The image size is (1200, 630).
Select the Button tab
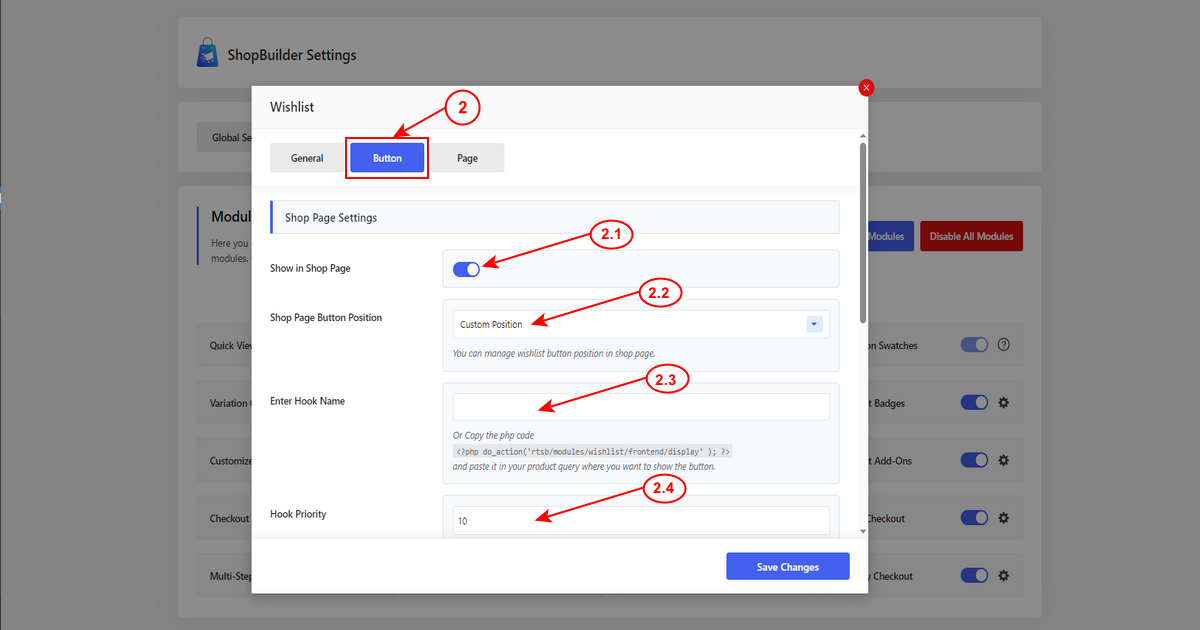tap(387, 158)
